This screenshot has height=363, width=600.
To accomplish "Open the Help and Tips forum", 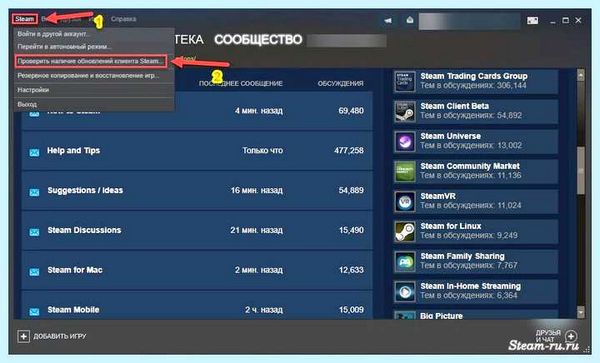I will tap(73, 150).
